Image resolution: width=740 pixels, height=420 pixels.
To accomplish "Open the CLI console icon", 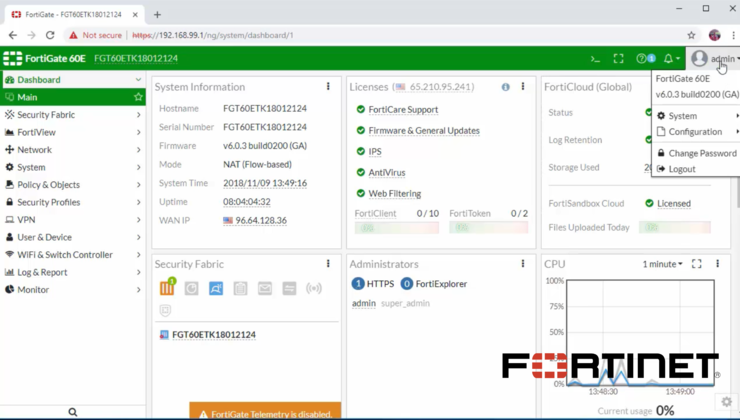I will (x=595, y=59).
